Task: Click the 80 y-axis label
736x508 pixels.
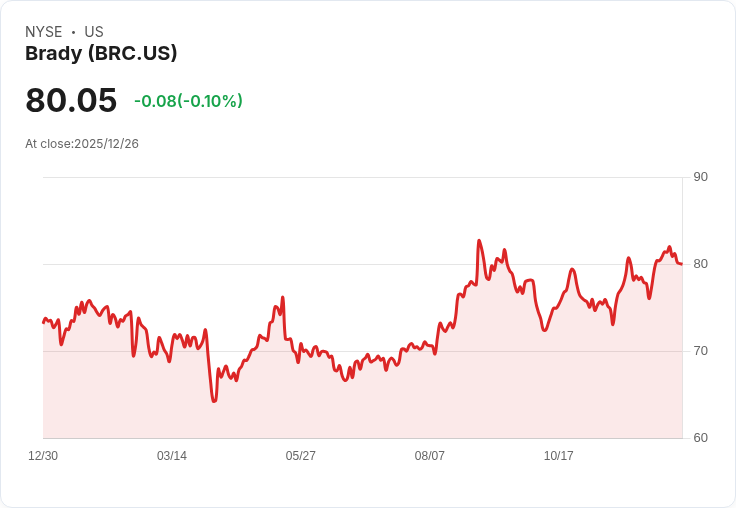Action: (x=700, y=264)
